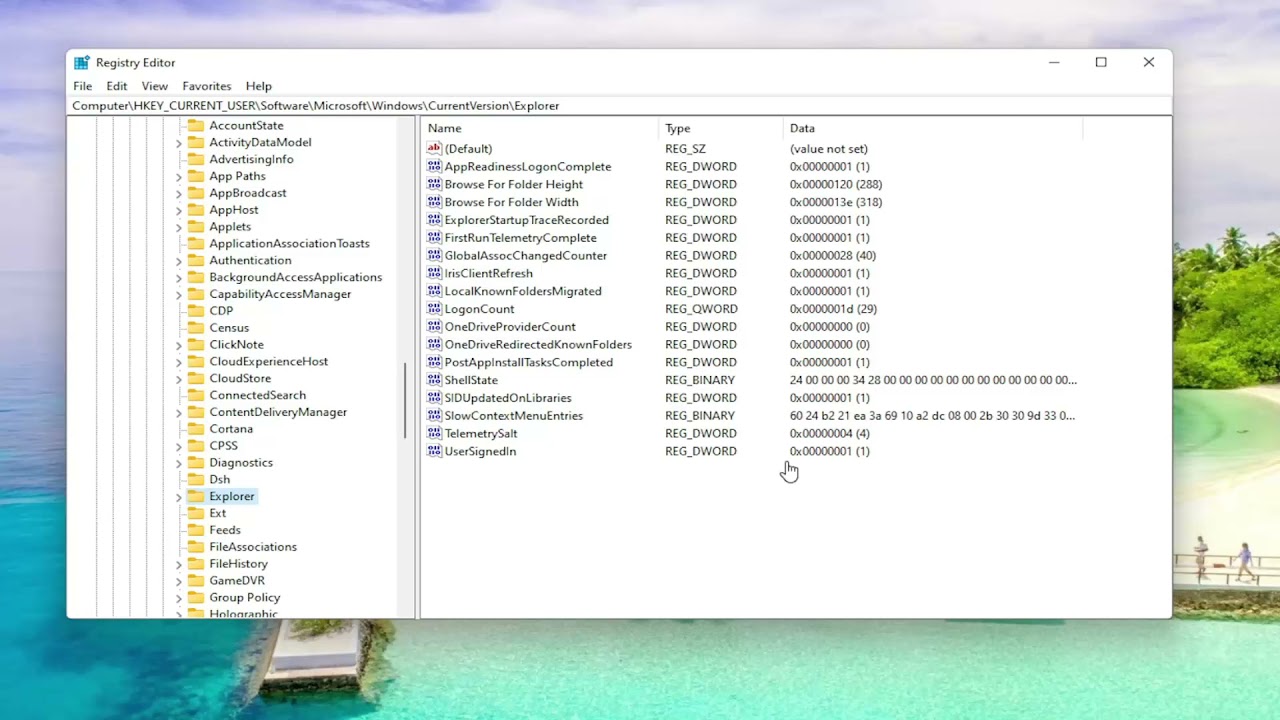Click the REG_QWORD type cell
The width and height of the screenshot is (1280, 720).
(x=701, y=309)
